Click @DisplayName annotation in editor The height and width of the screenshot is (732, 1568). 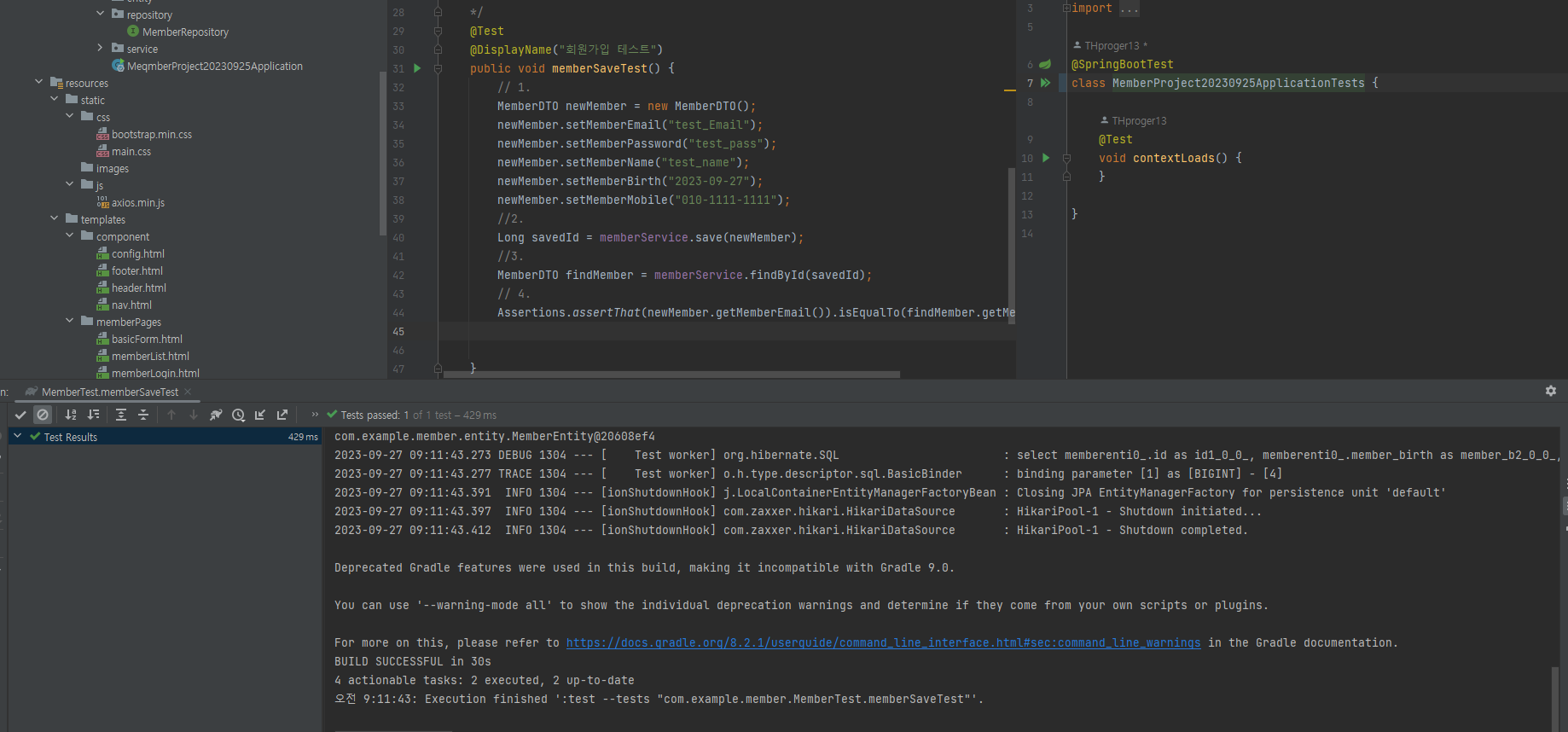pos(511,49)
